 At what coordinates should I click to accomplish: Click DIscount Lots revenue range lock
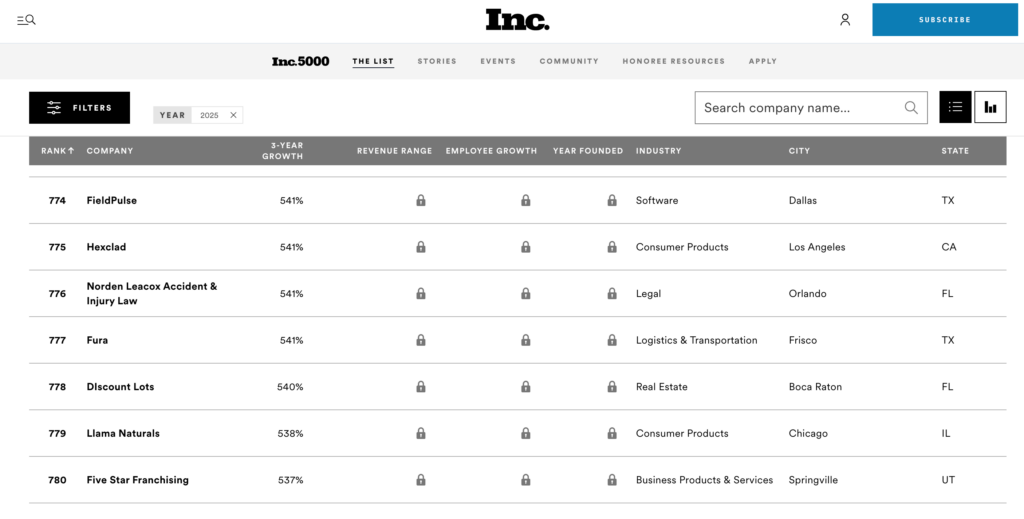click(x=421, y=386)
